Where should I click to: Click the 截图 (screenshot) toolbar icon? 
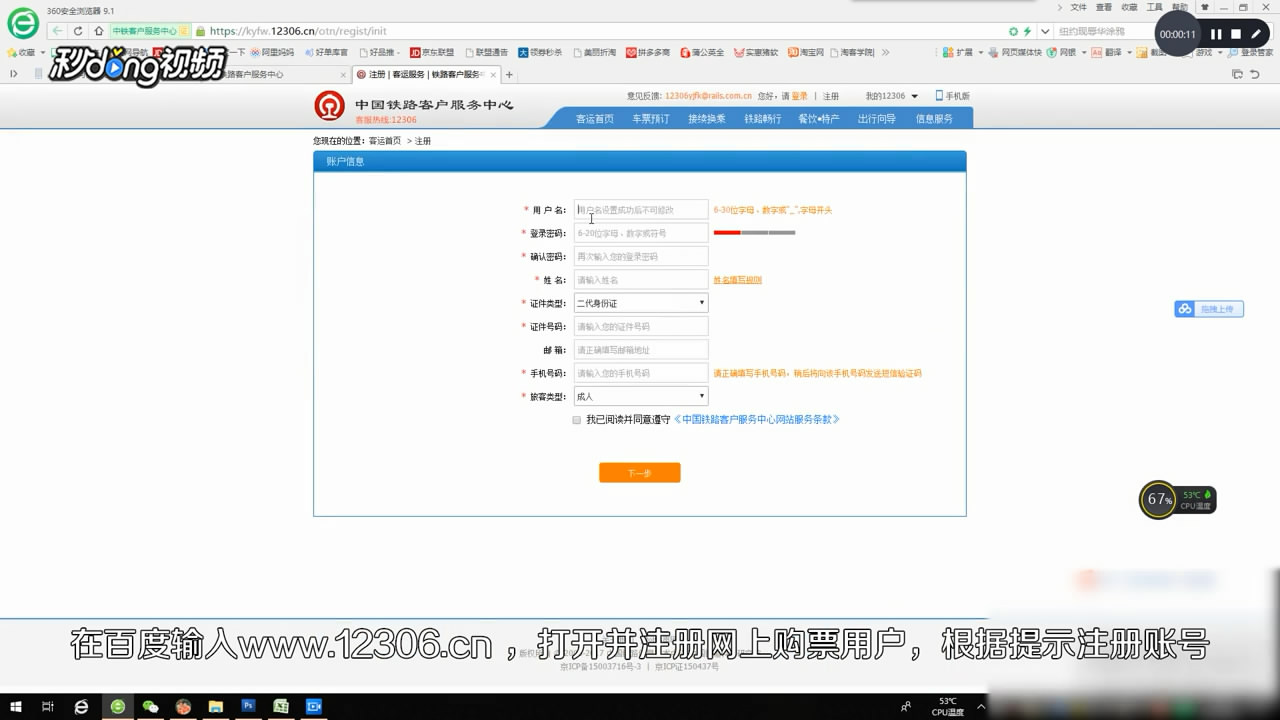click(1143, 52)
